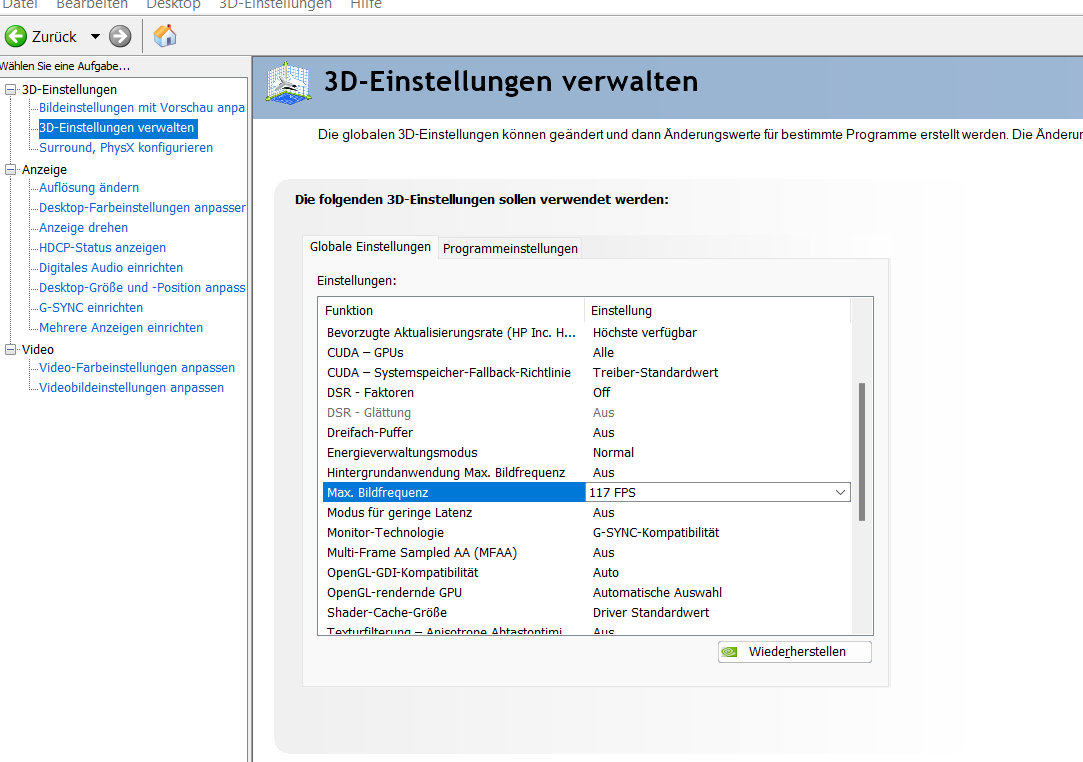Select Hintergrundanwendung Max. Bildfrequenz row
The image size is (1083, 762).
(x=586, y=473)
